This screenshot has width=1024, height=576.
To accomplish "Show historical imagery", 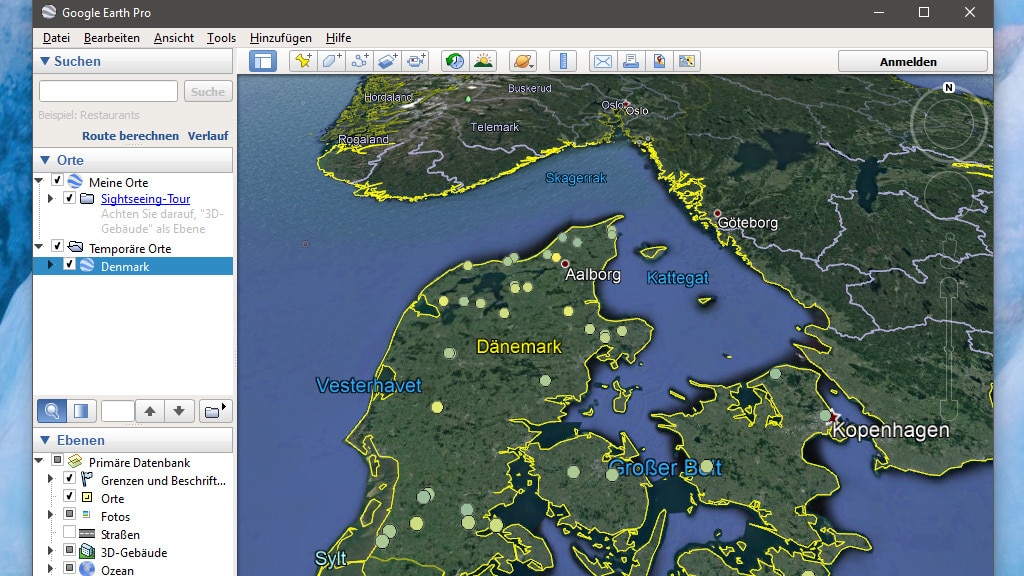I will [453, 61].
